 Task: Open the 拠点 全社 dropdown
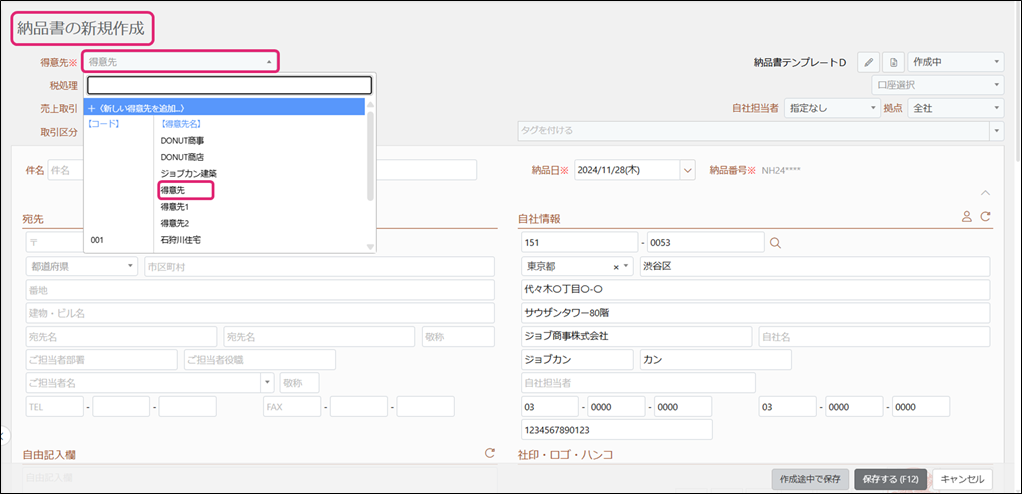click(955, 108)
